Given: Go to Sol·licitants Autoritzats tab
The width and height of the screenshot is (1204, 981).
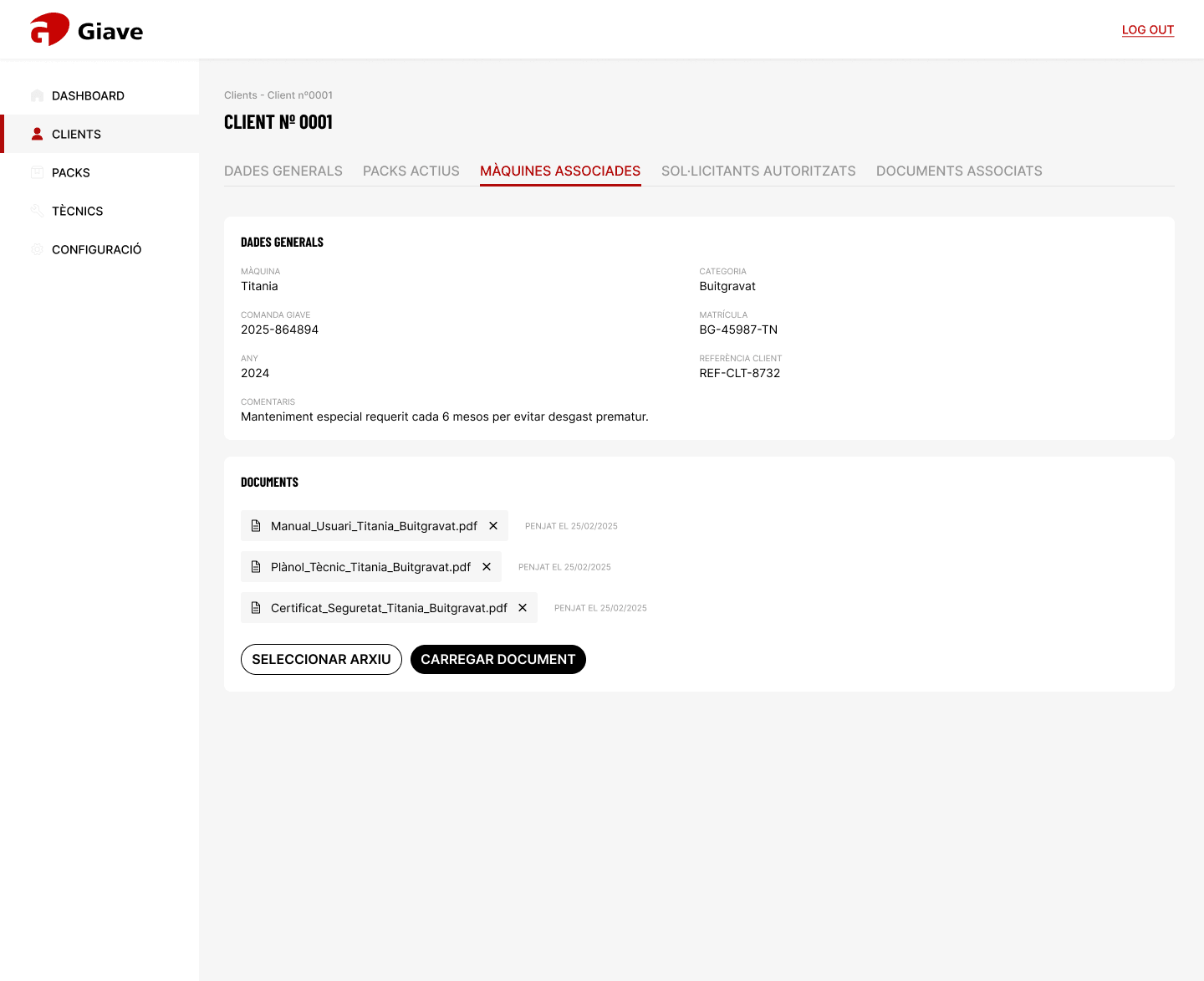Looking at the screenshot, I should pyautogui.click(x=758, y=171).
